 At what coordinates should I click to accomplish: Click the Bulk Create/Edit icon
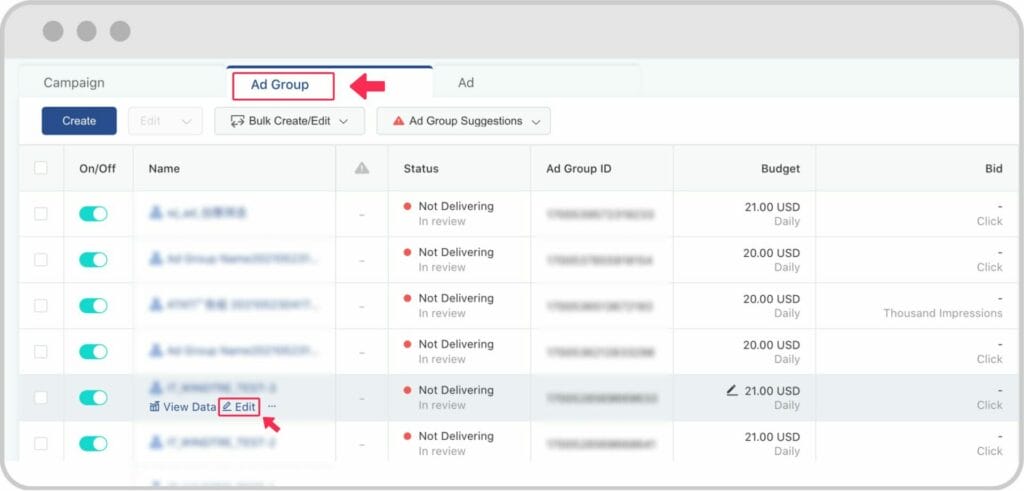pyautogui.click(x=237, y=121)
